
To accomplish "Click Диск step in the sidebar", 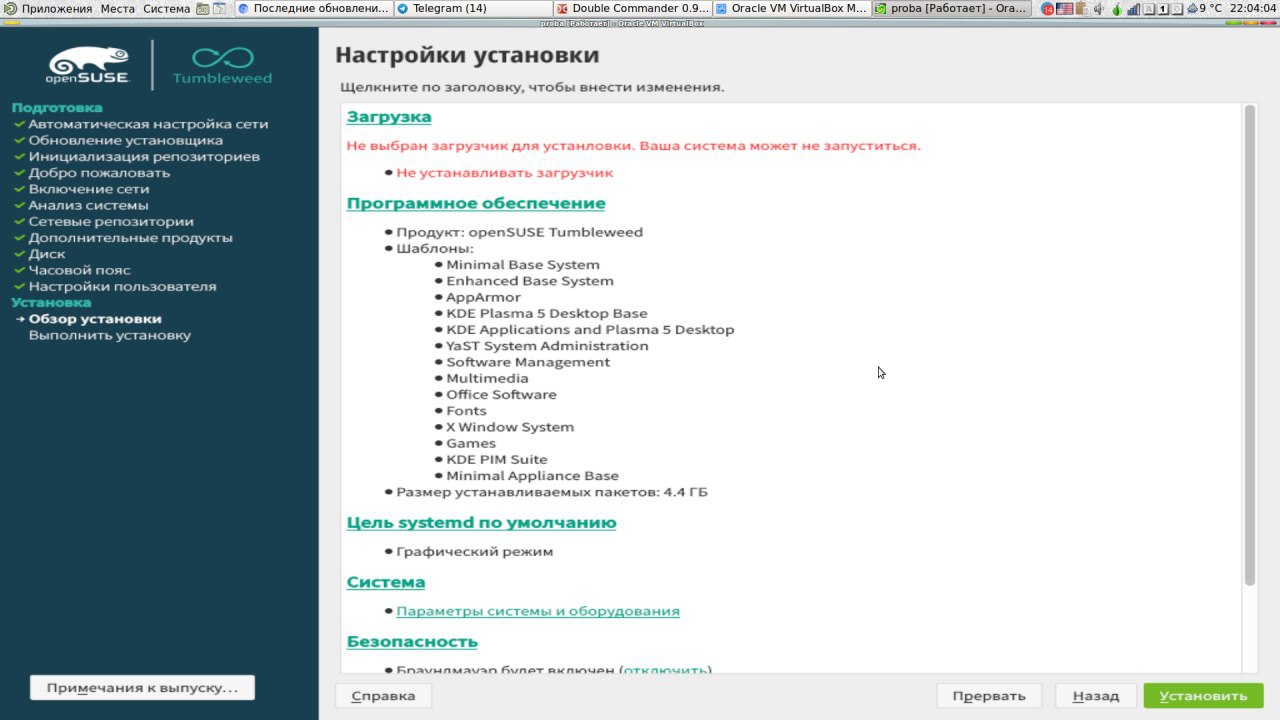I will (x=47, y=254).
